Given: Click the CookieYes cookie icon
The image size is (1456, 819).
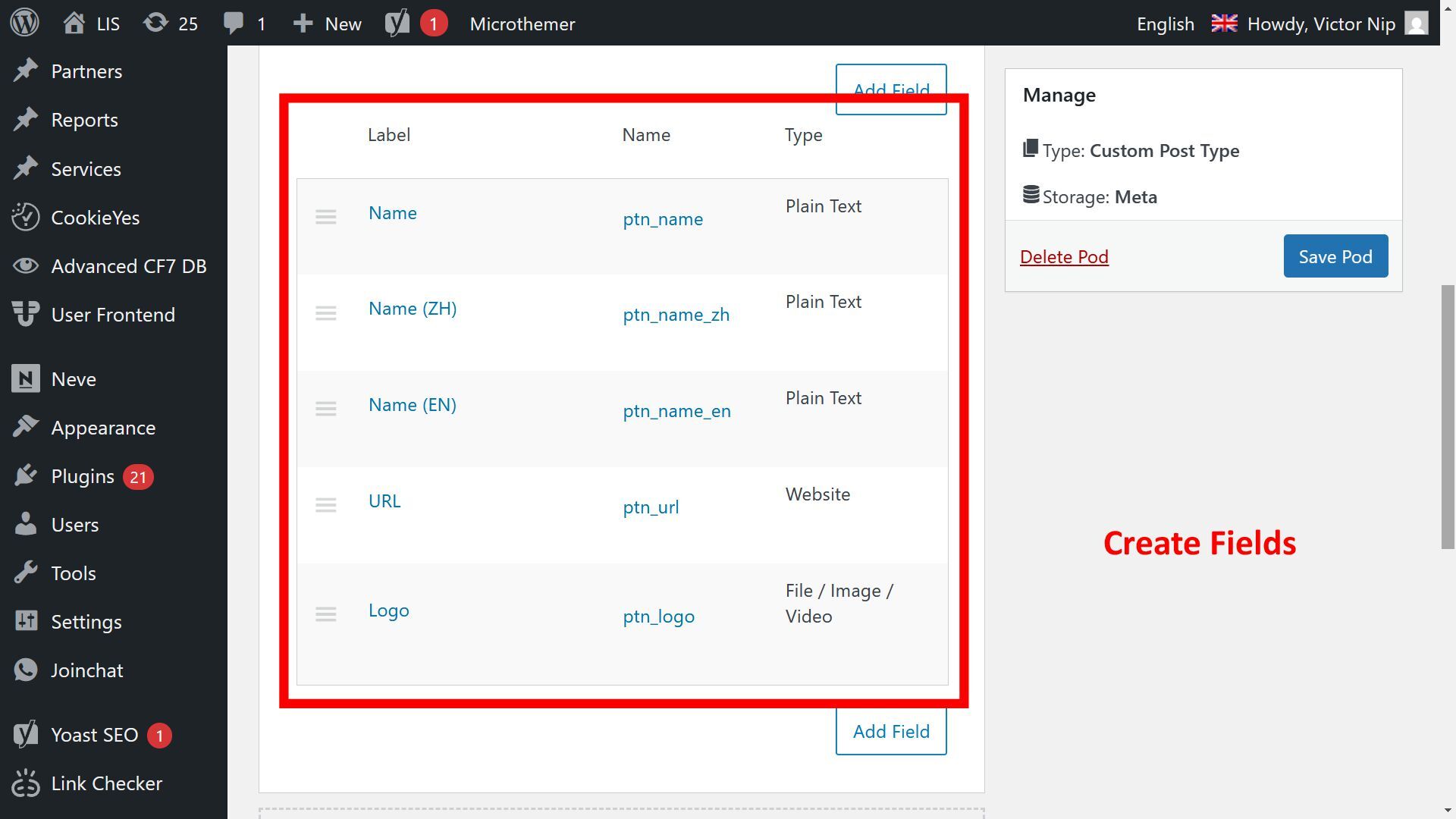Looking at the screenshot, I should click(x=26, y=217).
